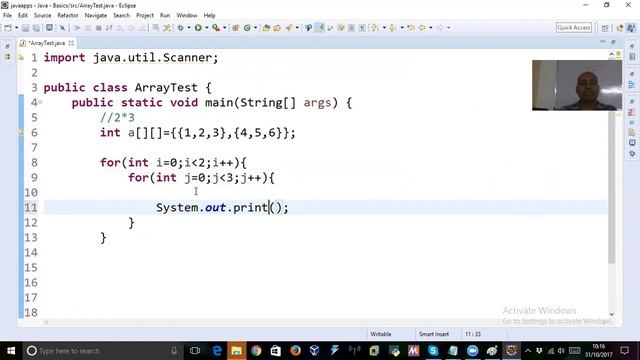This screenshot has width=640, height=360.
Task: Open the Run menu
Action: pyautogui.click(x=165, y=16)
